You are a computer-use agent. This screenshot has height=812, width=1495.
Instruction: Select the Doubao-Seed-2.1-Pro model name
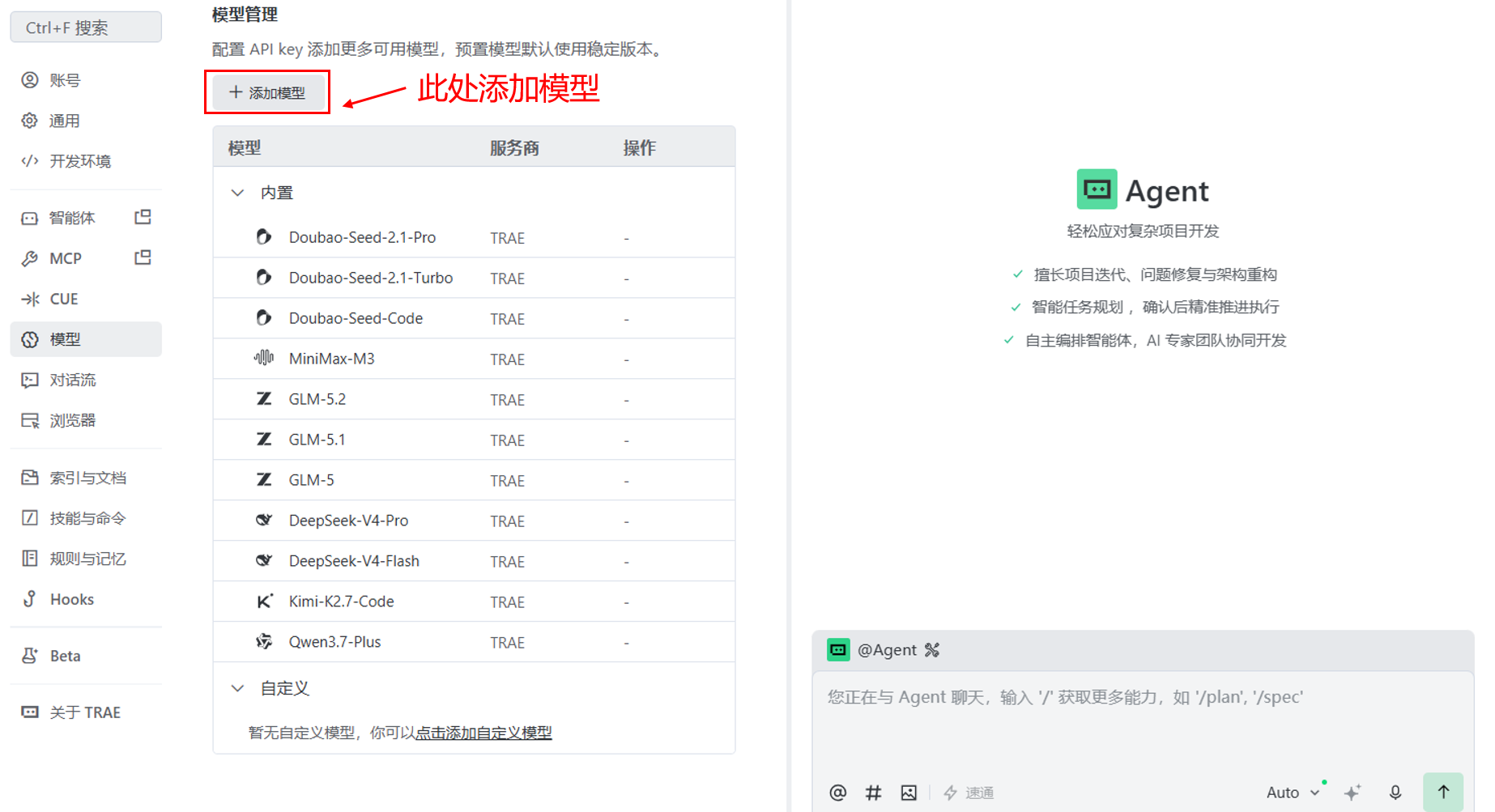(362, 237)
